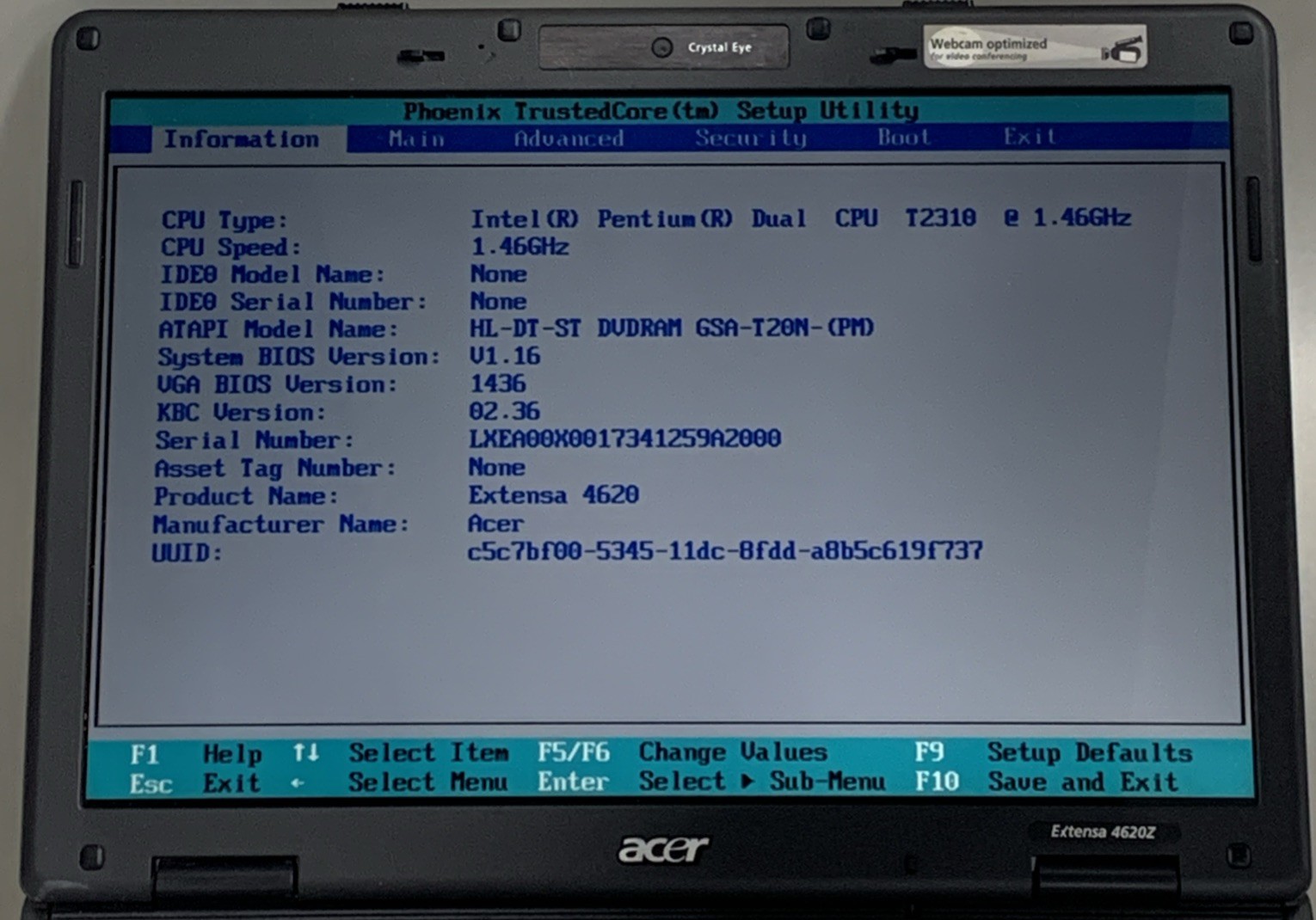
Task: Click the 'None' value for IDE0 Serial Number
Action: pos(498,302)
